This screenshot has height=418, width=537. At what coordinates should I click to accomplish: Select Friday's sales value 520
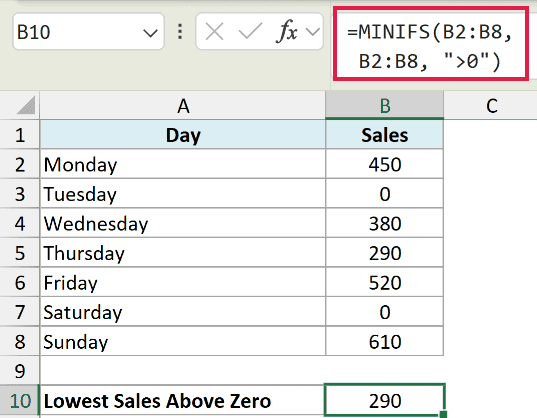384,282
